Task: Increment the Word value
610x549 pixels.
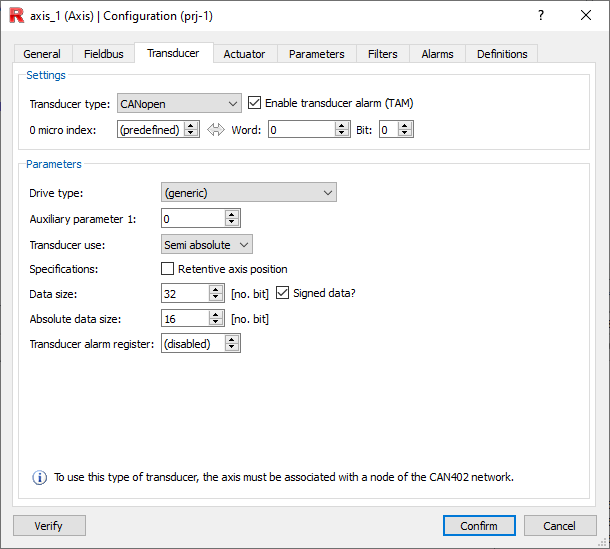Action: pyautogui.click(x=342, y=125)
